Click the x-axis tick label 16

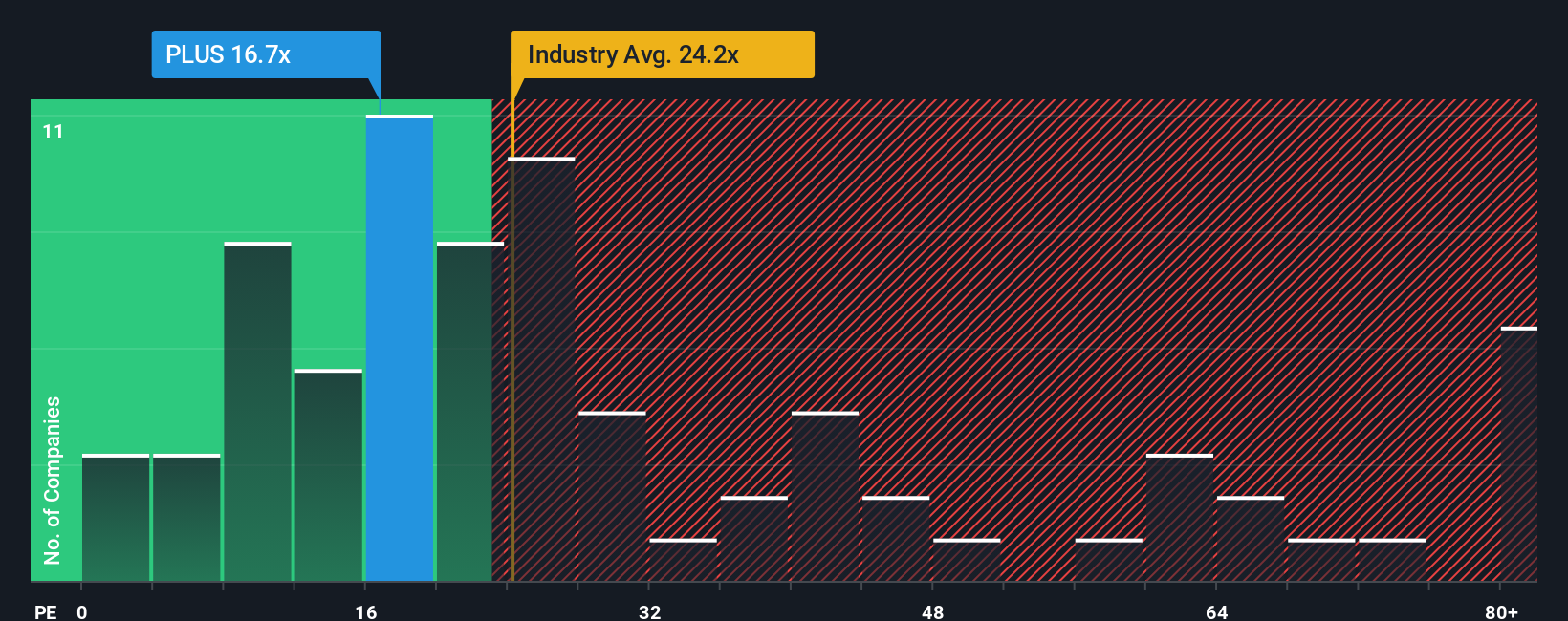coord(366,611)
